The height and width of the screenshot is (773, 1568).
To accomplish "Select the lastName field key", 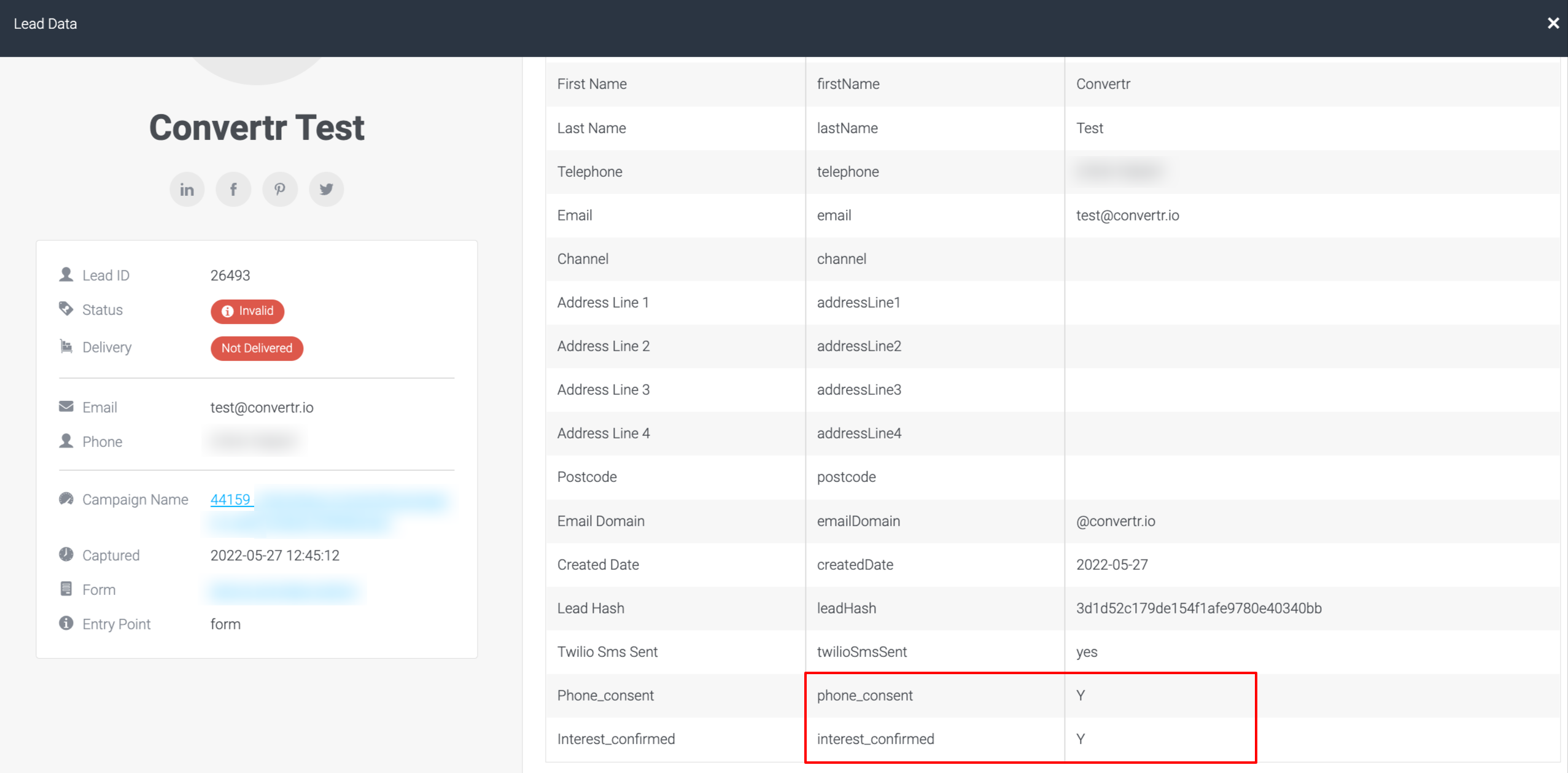I will click(x=847, y=128).
